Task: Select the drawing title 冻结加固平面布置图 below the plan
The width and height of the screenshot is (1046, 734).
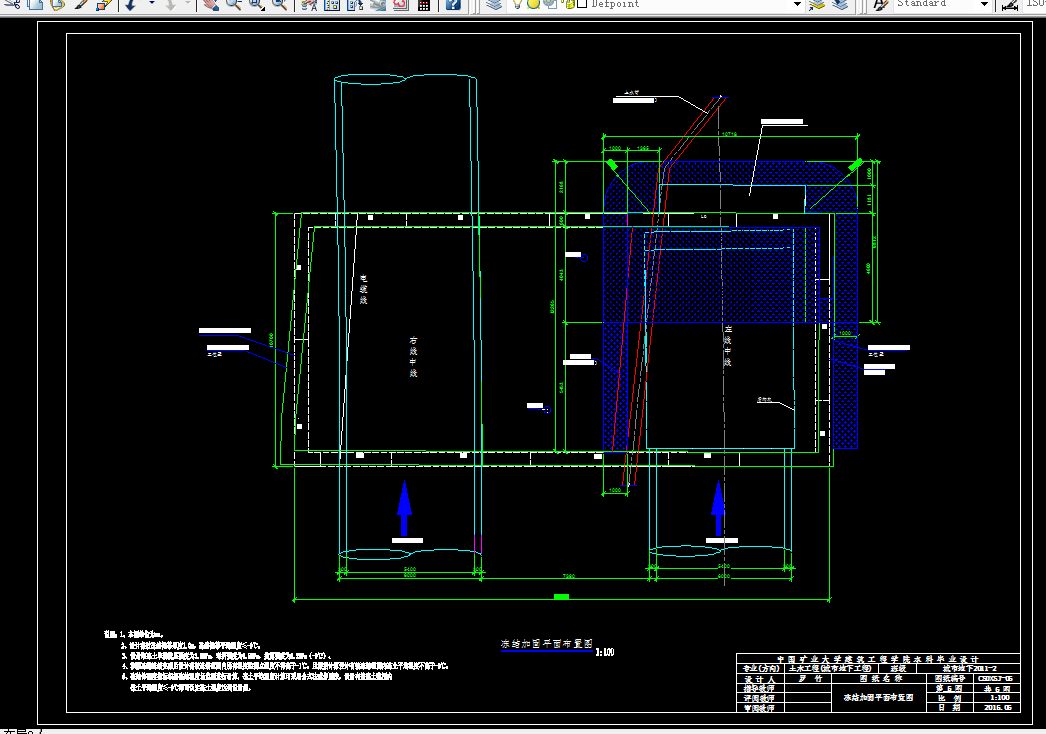Action: [547, 644]
